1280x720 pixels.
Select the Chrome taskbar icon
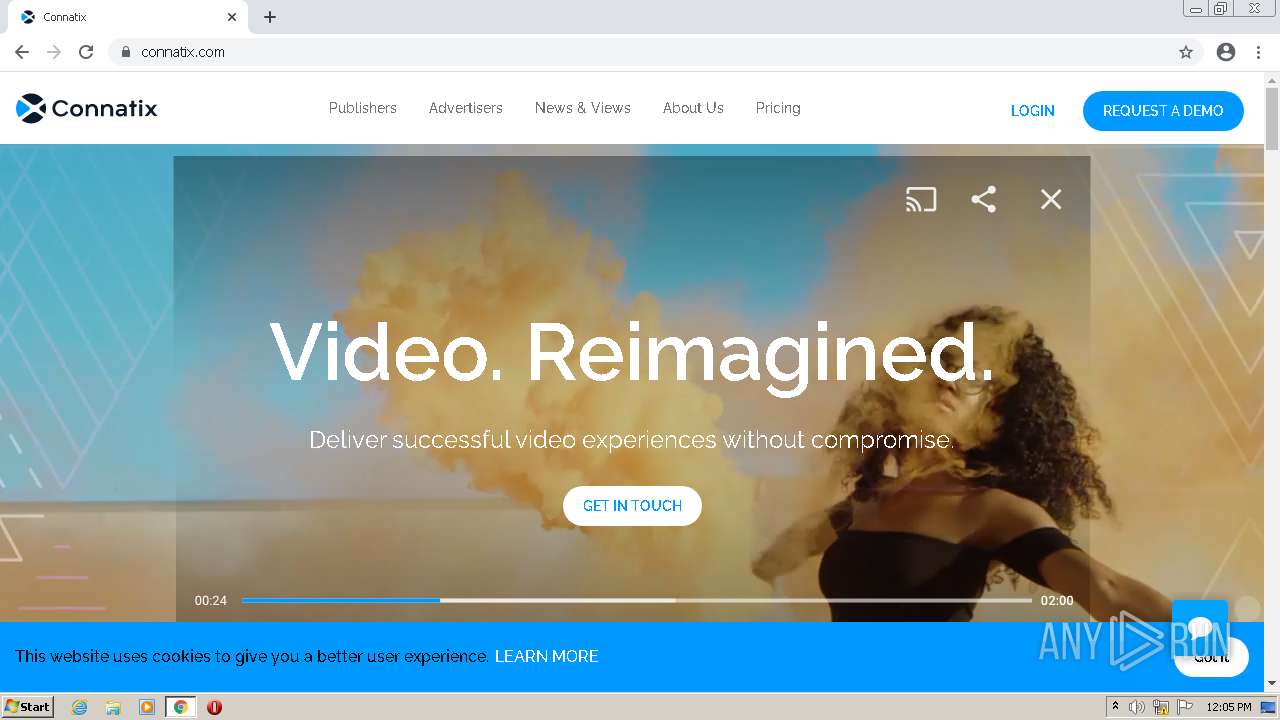181,707
